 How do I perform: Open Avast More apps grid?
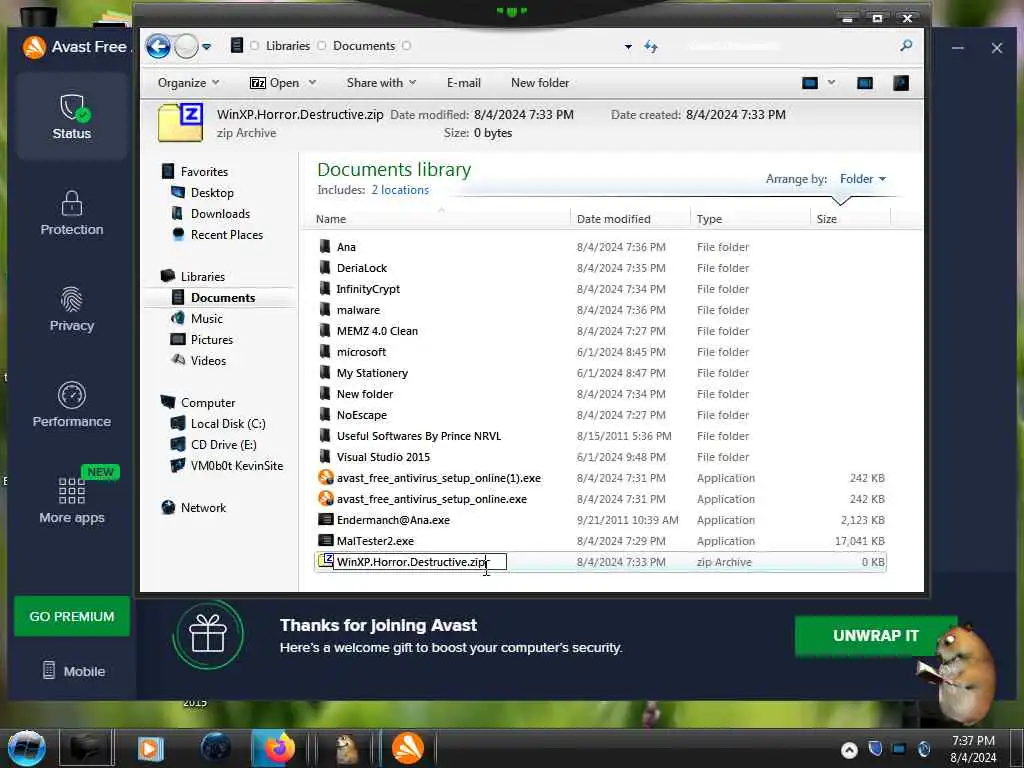[72, 490]
